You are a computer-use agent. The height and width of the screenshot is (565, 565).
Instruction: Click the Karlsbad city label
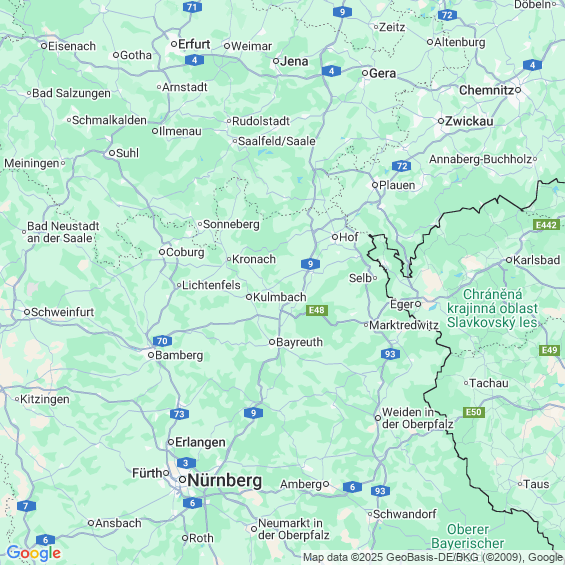[536, 260]
